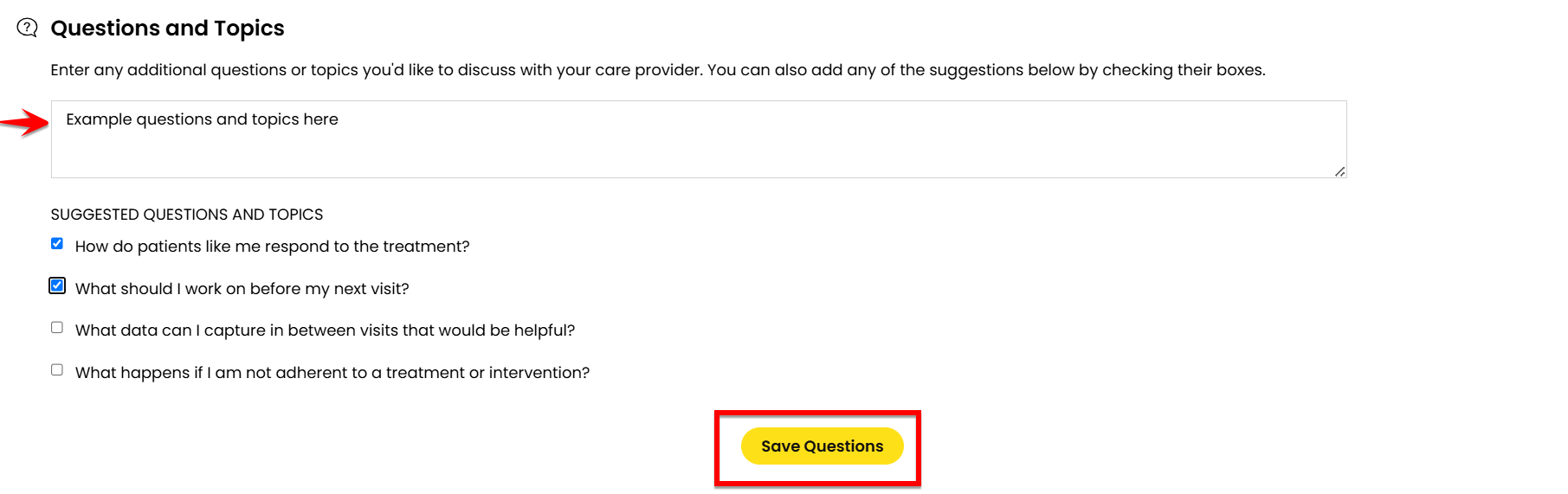Click the instruction sentence starting "Enter any additional questions"
Image resolution: width=1568 pixels, height=494 pixels.
(x=377, y=70)
